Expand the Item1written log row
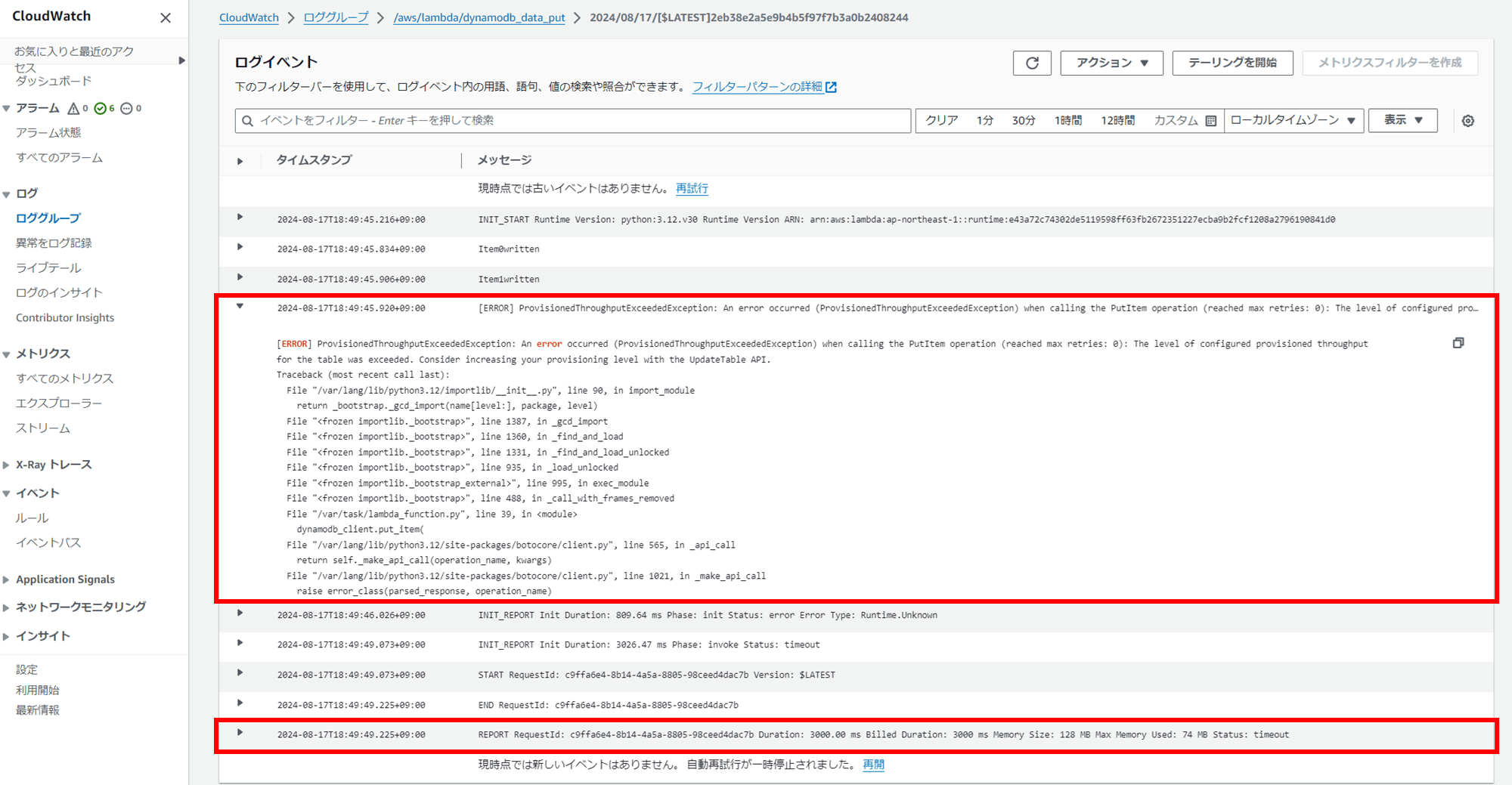Screen dimensions: 1512x785 [240, 277]
